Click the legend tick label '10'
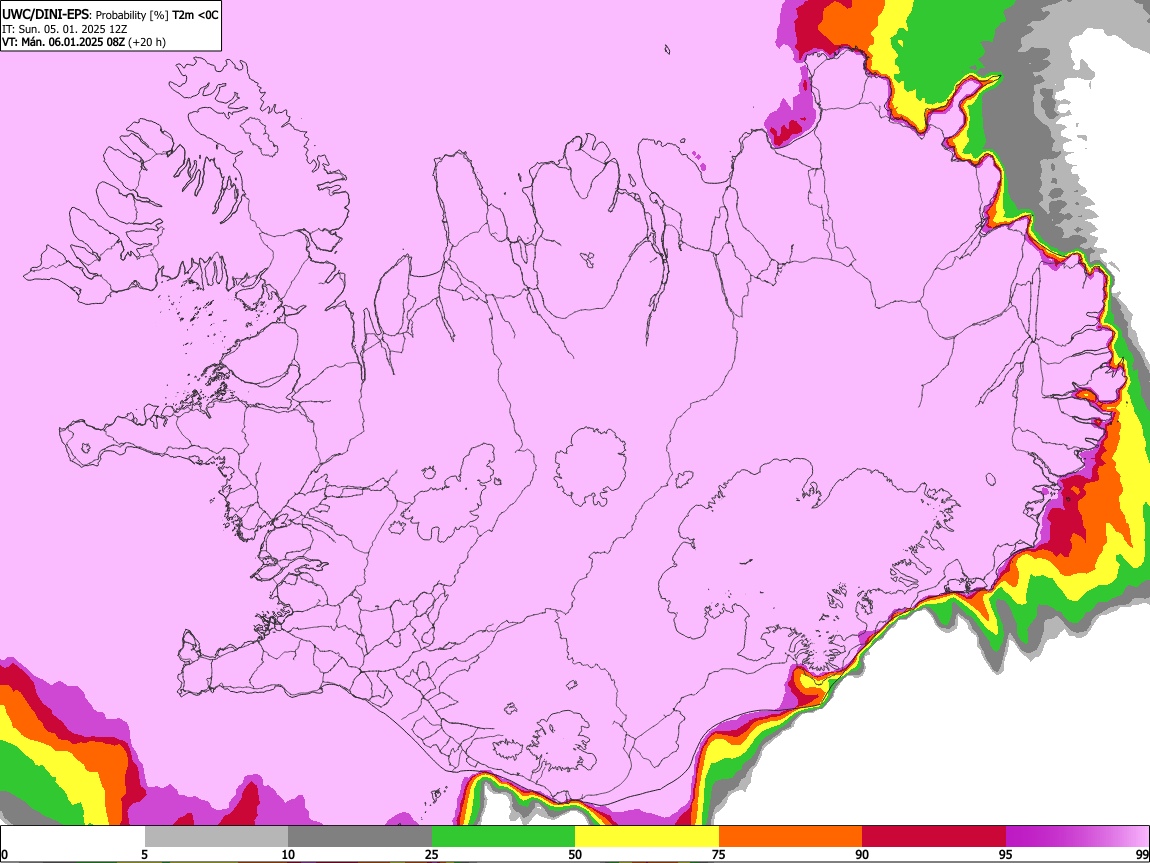The width and height of the screenshot is (1150, 863). tap(288, 855)
